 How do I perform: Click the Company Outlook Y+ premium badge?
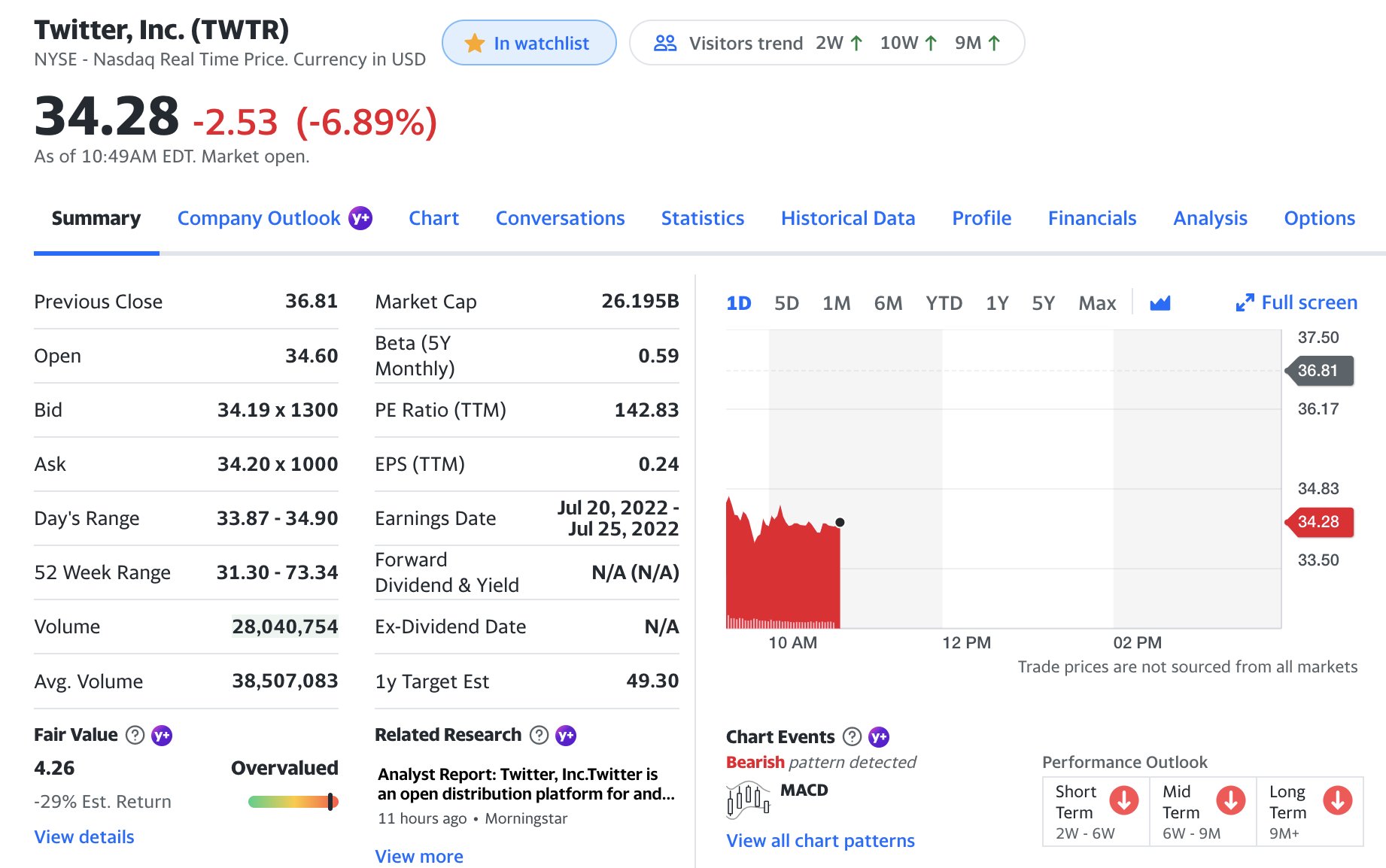point(361,218)
